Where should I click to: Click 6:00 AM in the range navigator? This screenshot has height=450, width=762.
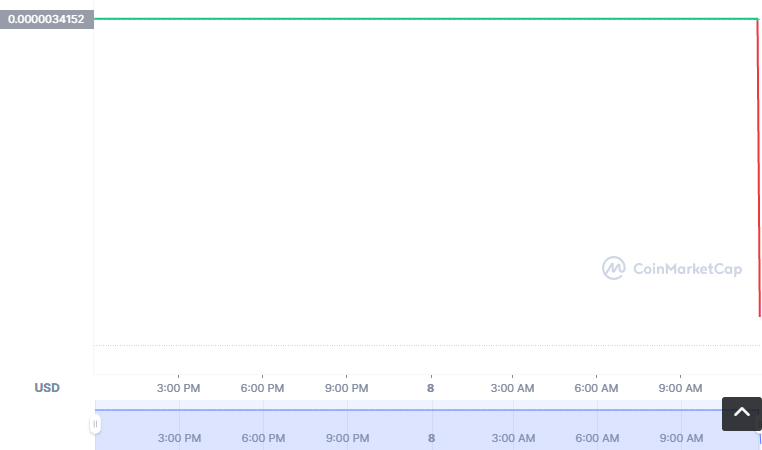(x=597, y=438)
